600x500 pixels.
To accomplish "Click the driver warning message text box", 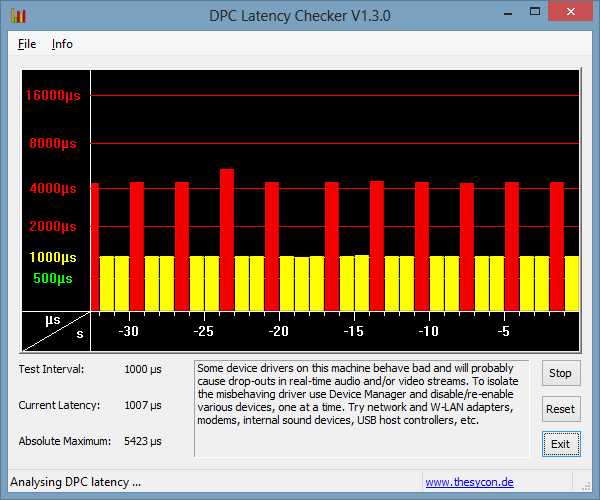I will [x=362, y=409].
